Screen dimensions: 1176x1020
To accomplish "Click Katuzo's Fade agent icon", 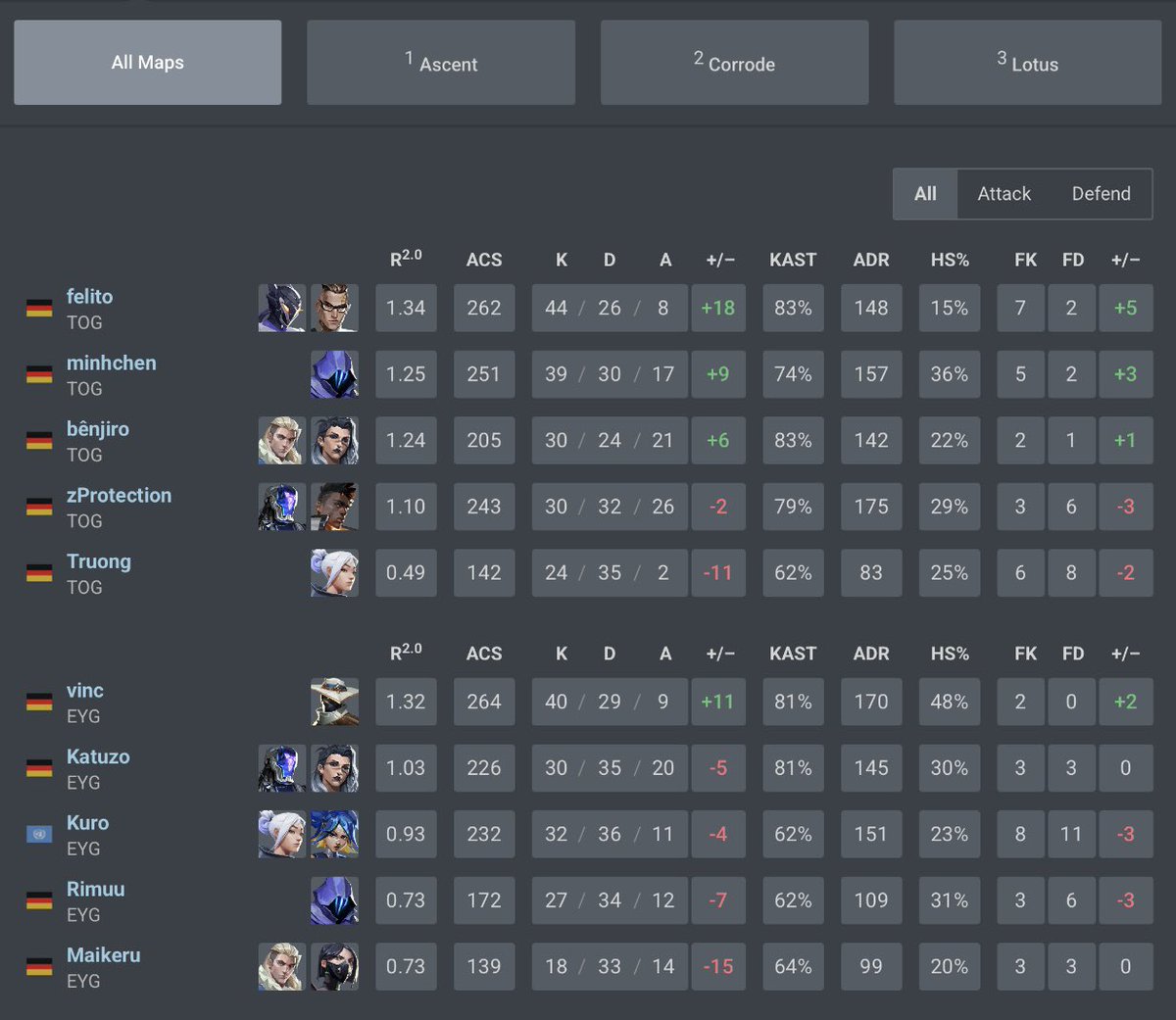I will coord(334,768).
